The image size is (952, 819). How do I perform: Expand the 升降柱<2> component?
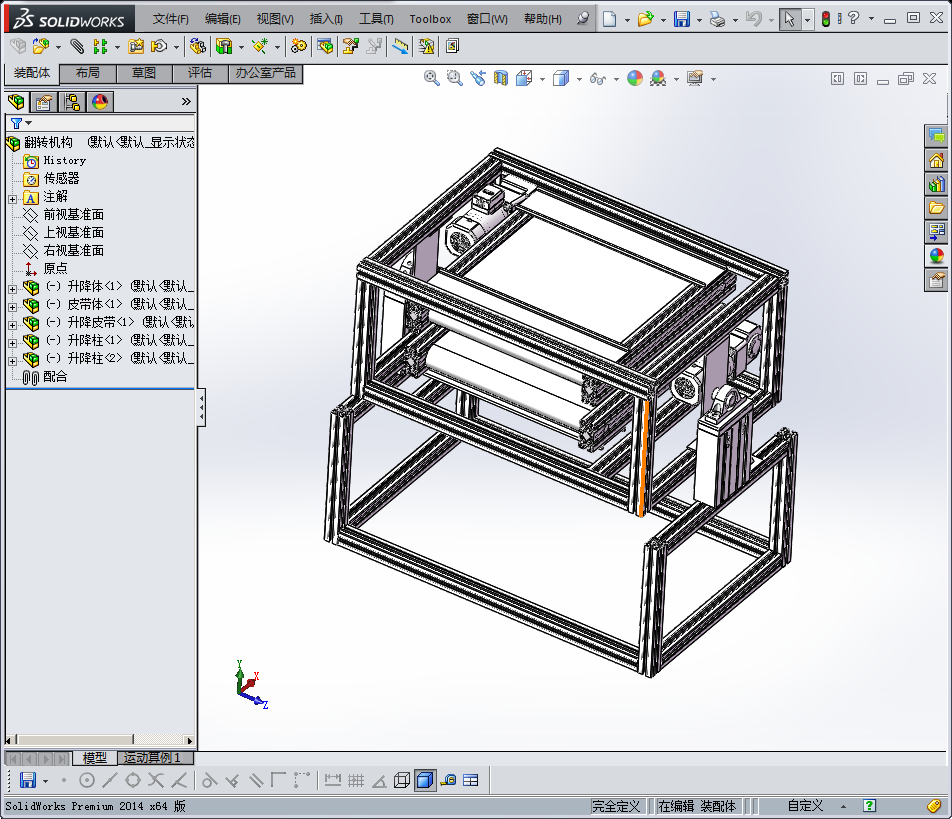pos(12,361)
